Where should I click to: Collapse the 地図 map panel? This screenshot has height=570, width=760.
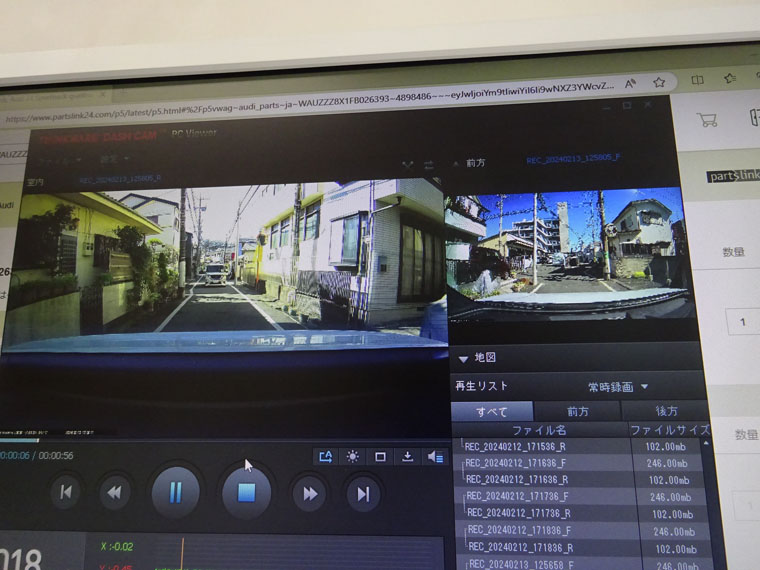point(463,358)
